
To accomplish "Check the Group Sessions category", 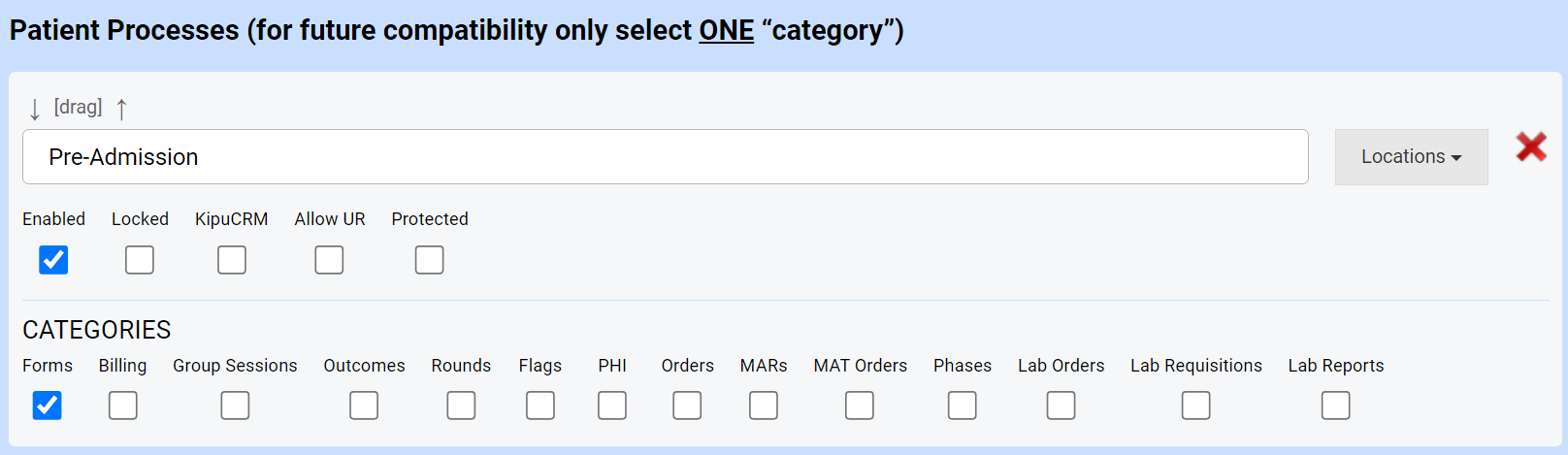I will 235,406.
